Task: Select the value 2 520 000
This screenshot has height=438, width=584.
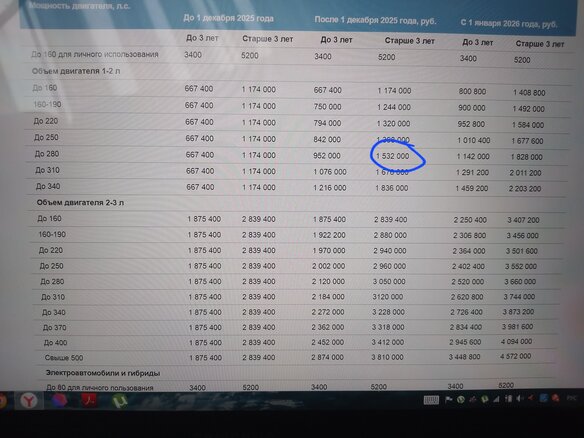Action: coord(467,282)
